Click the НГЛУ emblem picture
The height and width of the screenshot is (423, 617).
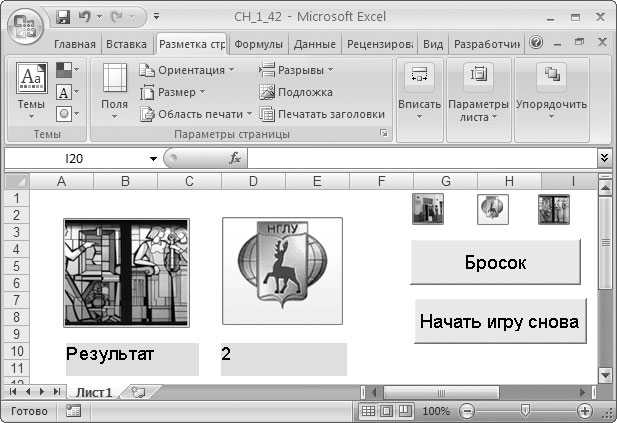pos(283,271)
